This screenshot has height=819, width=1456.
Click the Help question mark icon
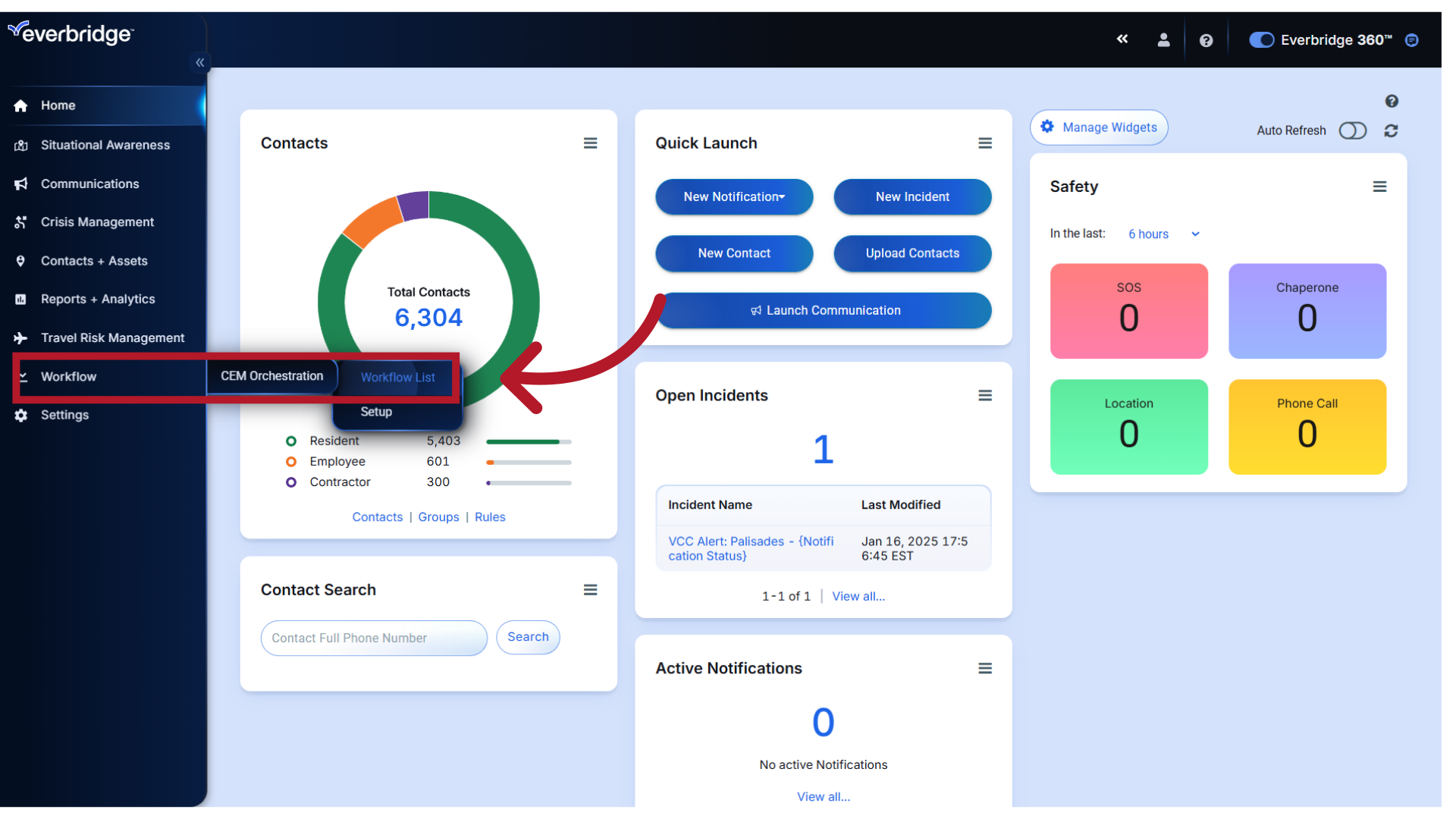[1206, 40]
